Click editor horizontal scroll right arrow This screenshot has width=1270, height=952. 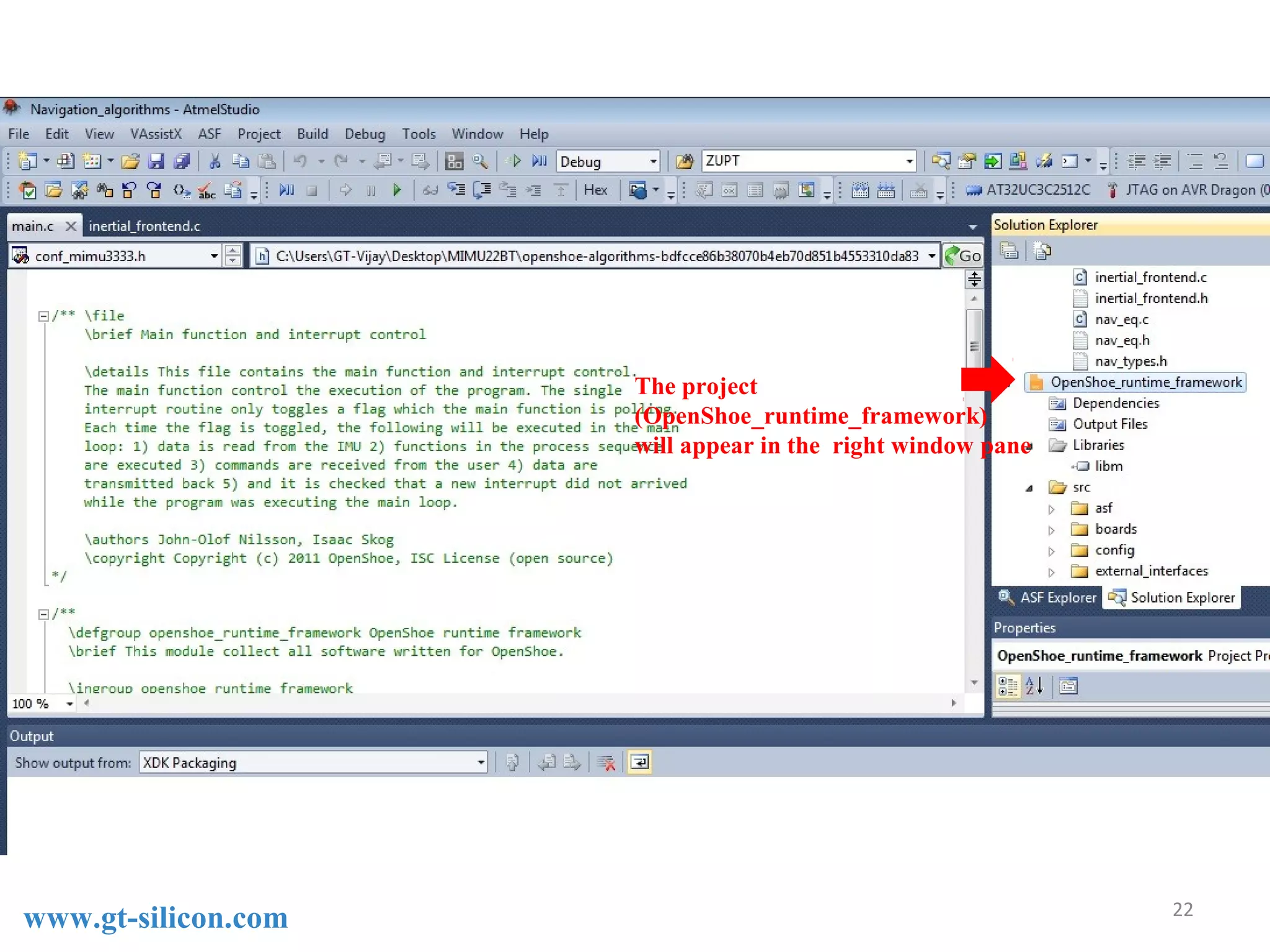(954, 703)
